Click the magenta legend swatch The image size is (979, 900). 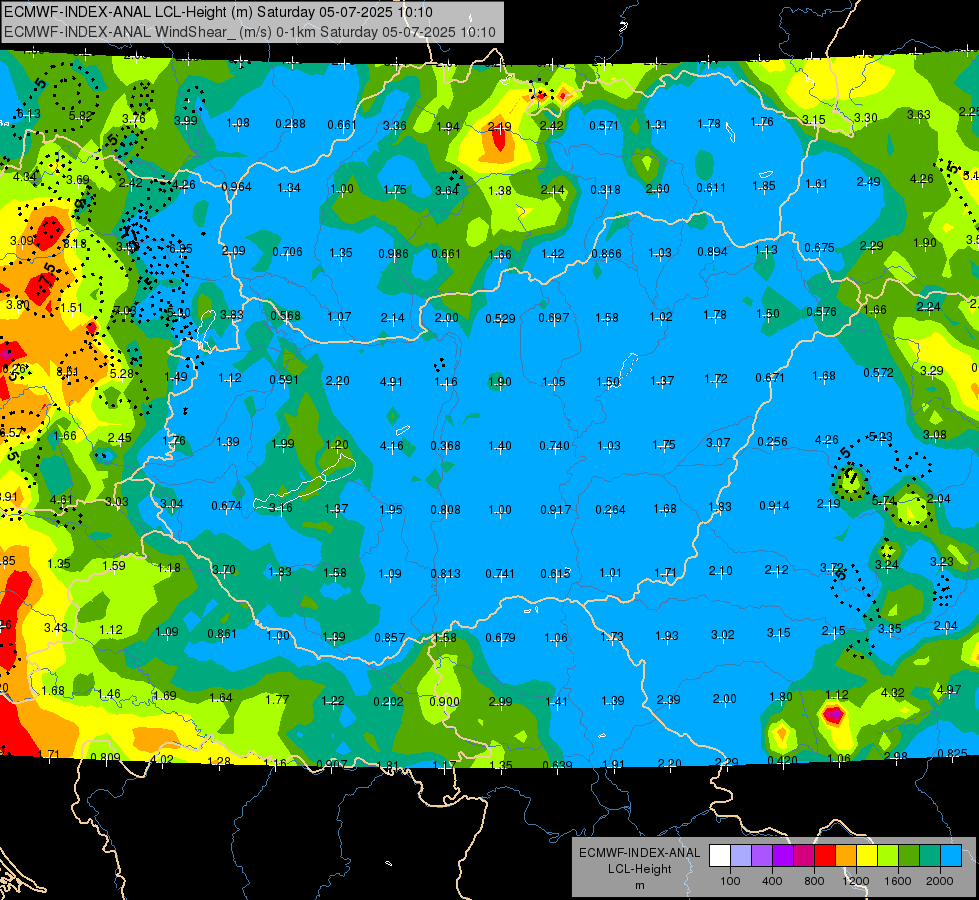click(x=804, y=856)
